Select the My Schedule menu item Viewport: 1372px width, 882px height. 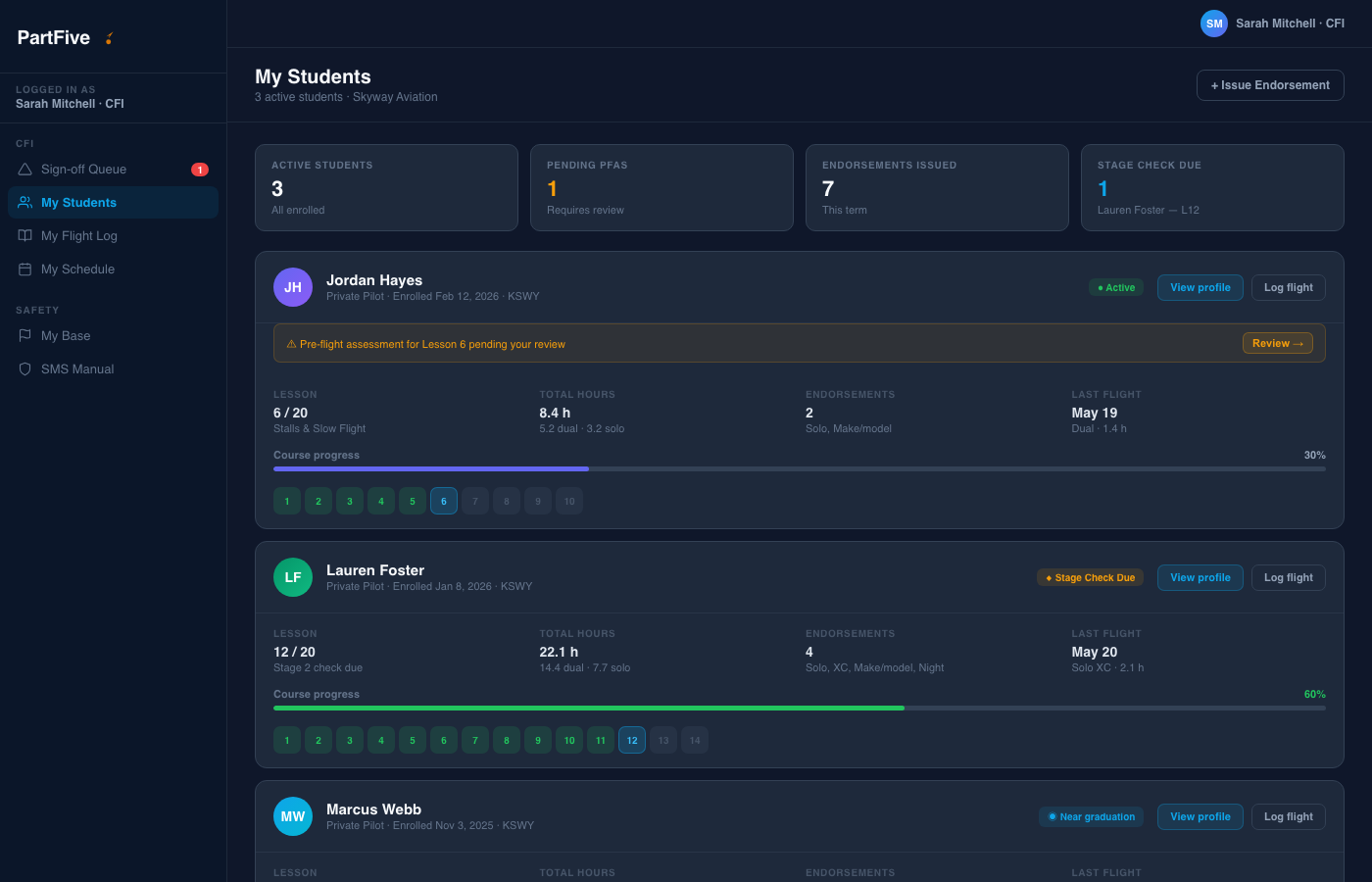pos(113,269)
